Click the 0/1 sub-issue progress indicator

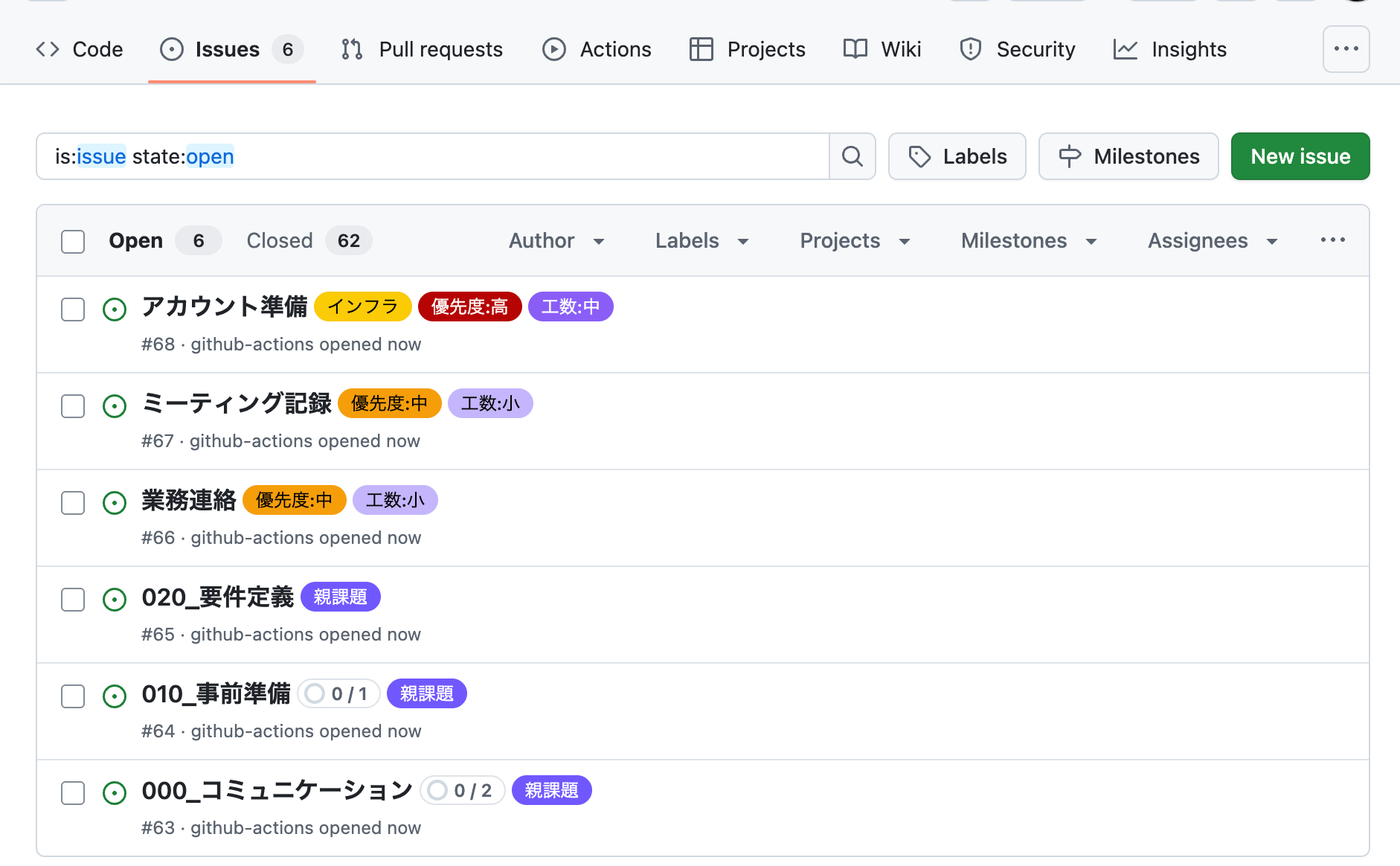coord(339,694)
